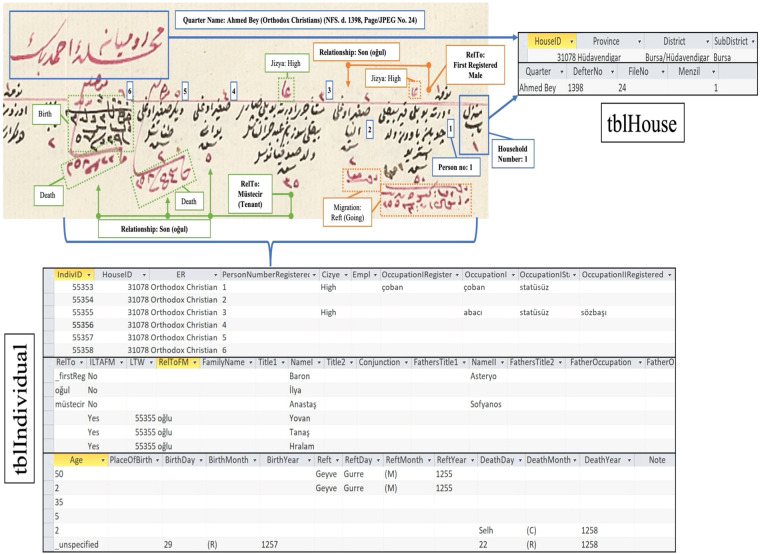This screenshot has height=554, width=760.
Task: Click IndivID cell 55353
Action: click(x=82, y=287)
